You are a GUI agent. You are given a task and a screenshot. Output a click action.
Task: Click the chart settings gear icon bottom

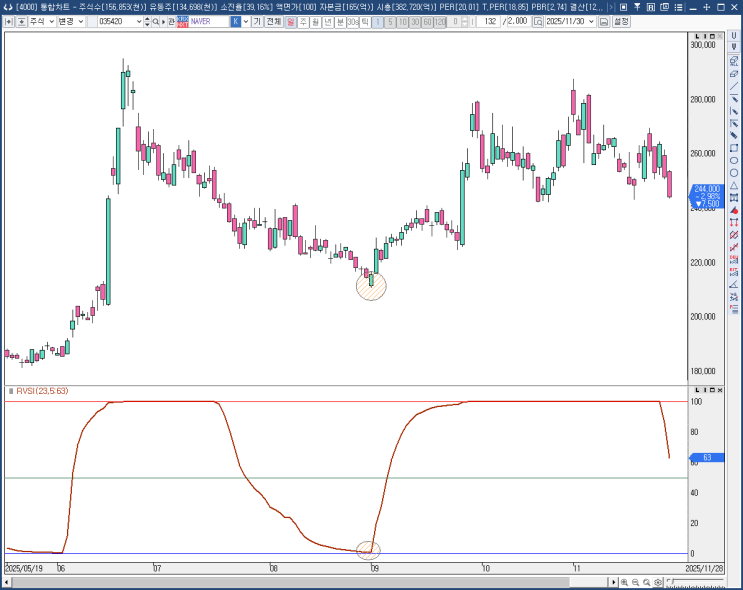[658, 582]
